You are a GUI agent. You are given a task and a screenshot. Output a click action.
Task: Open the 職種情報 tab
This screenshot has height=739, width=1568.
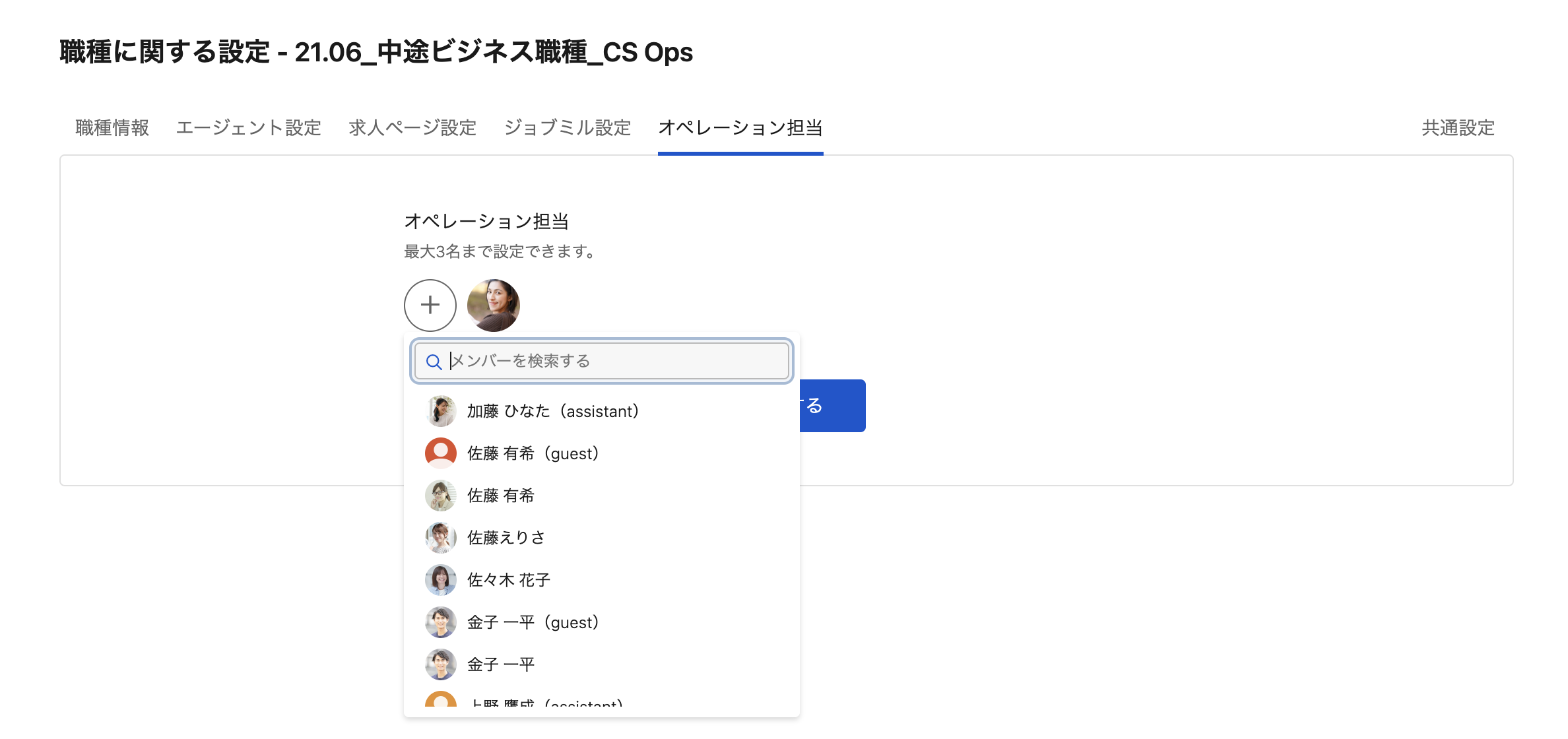tap(112, 128)
